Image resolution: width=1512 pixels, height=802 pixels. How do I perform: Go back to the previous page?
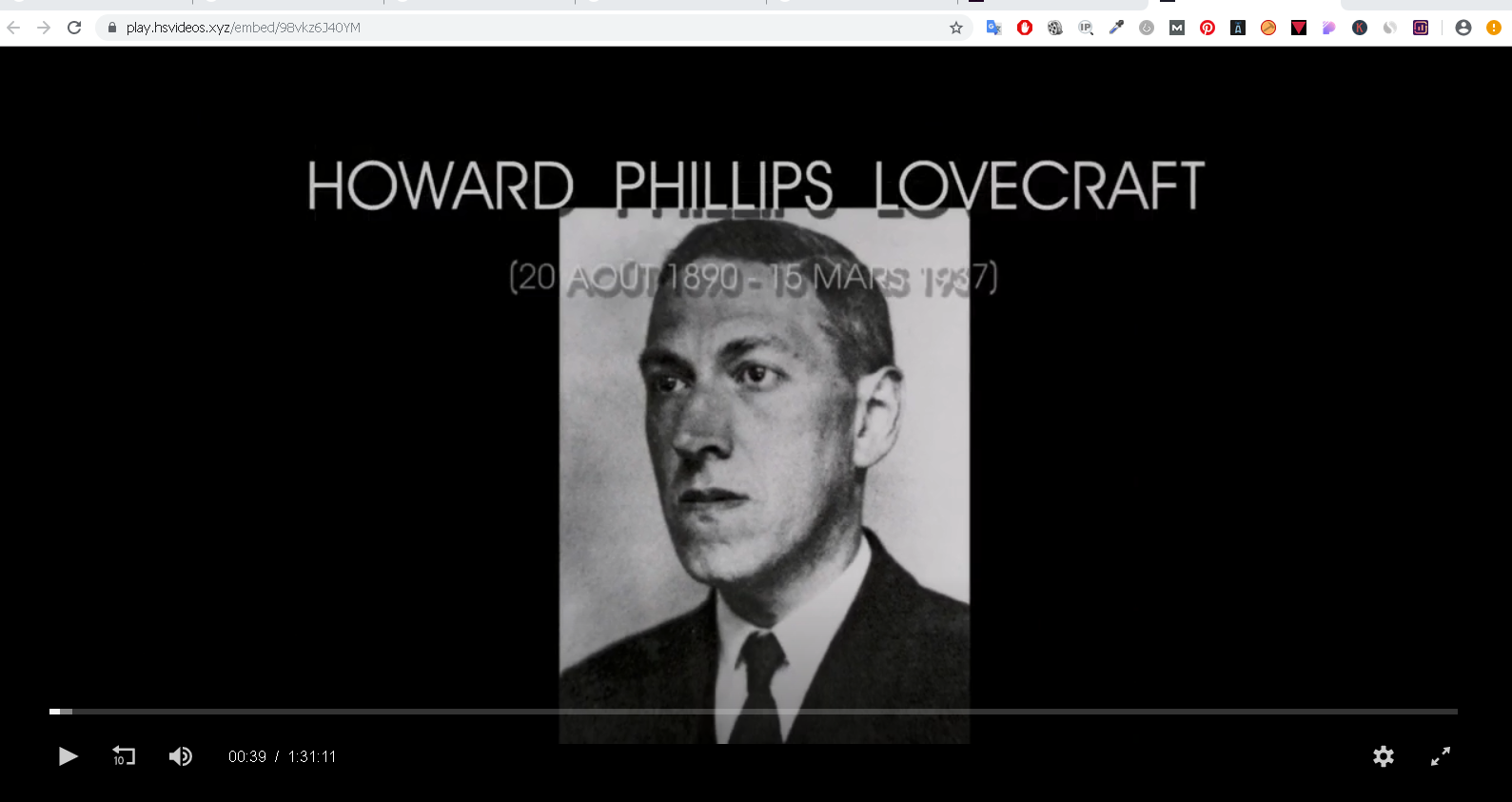[13, 28]
